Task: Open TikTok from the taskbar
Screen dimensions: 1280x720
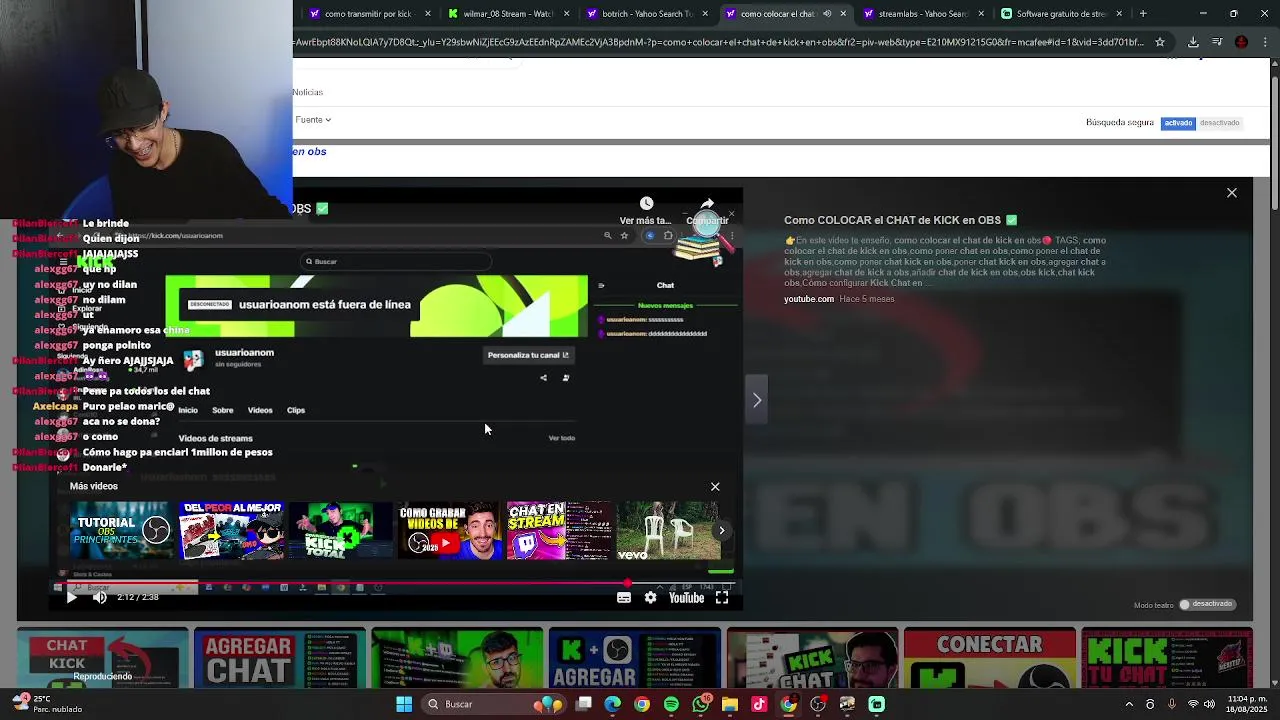Action: [759, 704]
